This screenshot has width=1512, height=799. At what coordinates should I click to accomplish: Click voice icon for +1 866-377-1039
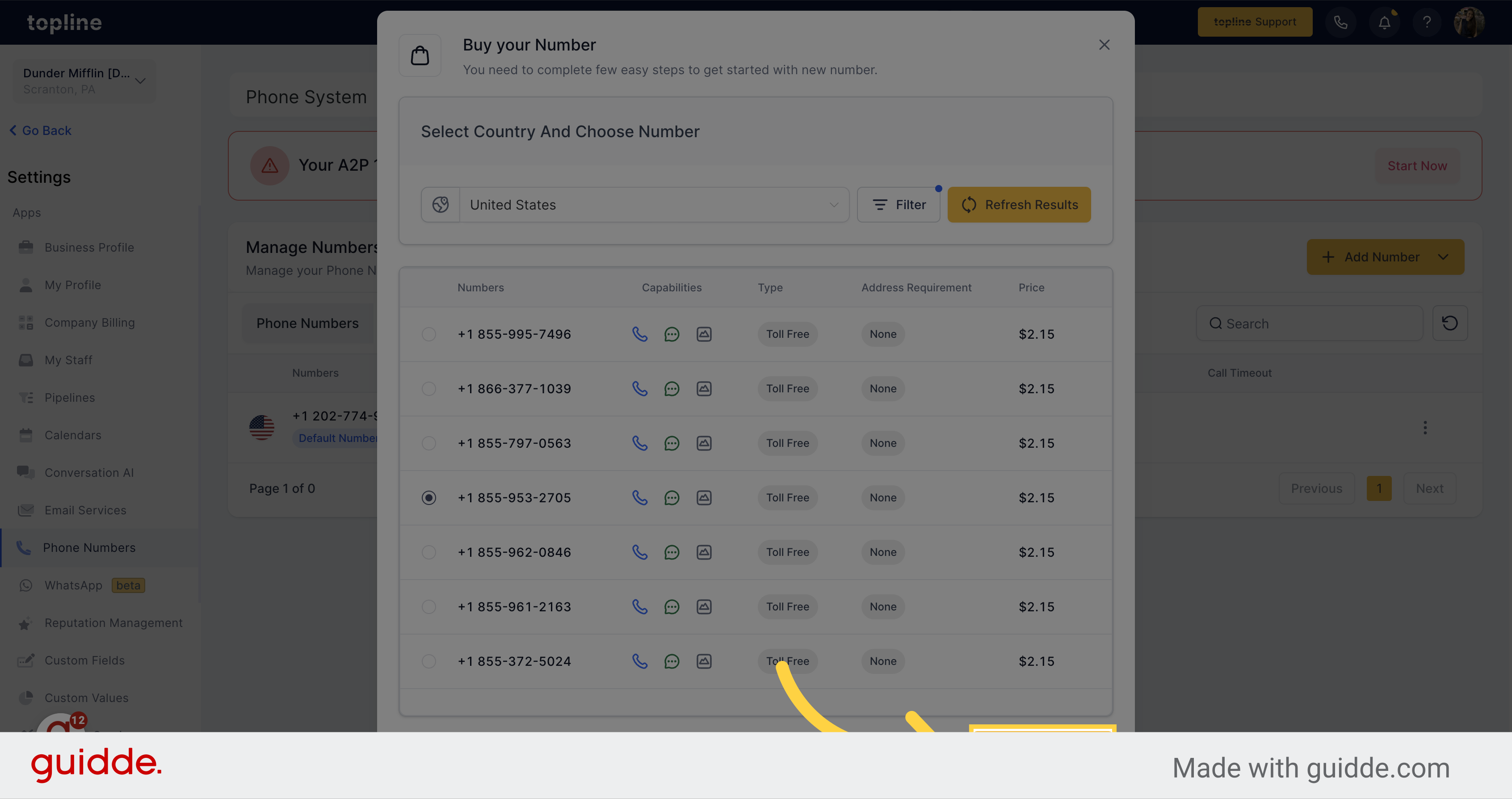click(640, 389)
